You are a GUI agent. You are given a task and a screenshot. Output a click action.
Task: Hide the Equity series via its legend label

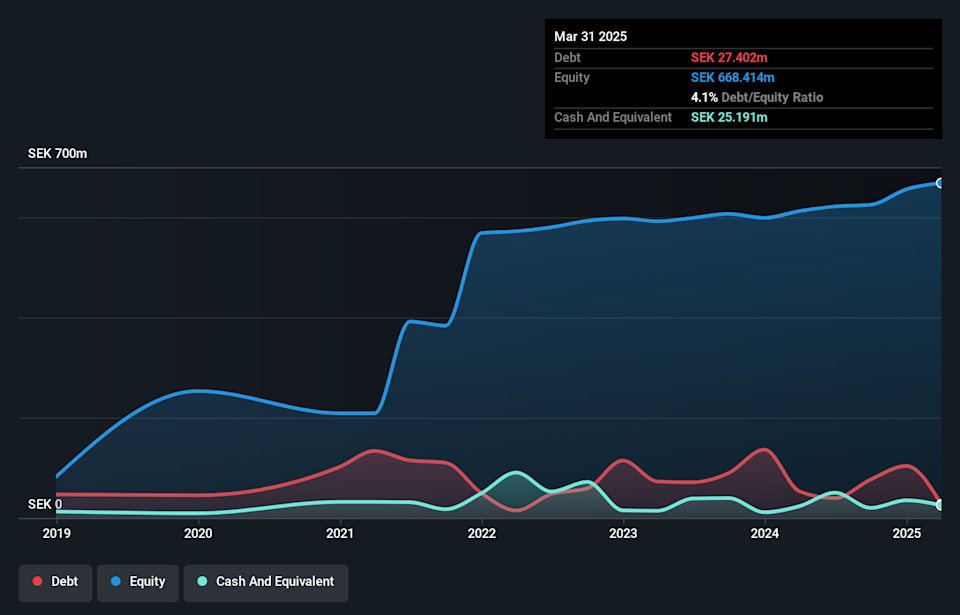(x=147, y=582)
